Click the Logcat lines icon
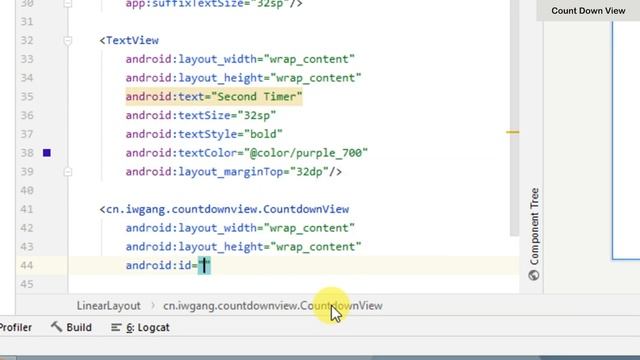Image resolution: width=640 pixels, height=360 pixels. [x=116, y=327]
